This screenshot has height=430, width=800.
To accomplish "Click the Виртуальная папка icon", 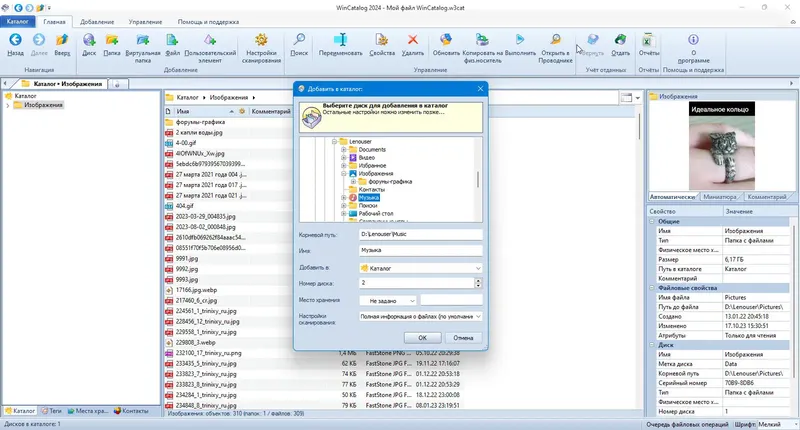I will point(142,40).
